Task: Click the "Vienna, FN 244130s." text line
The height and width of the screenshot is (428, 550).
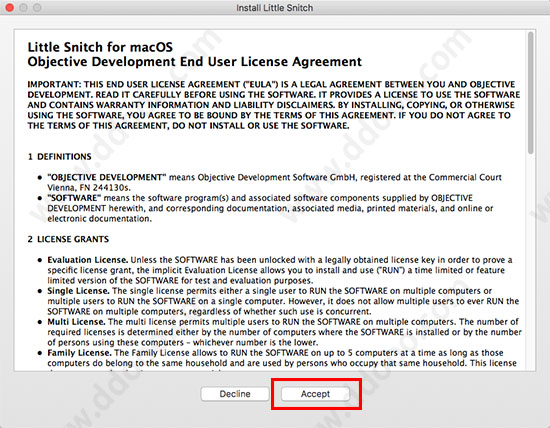Action: 89,187
